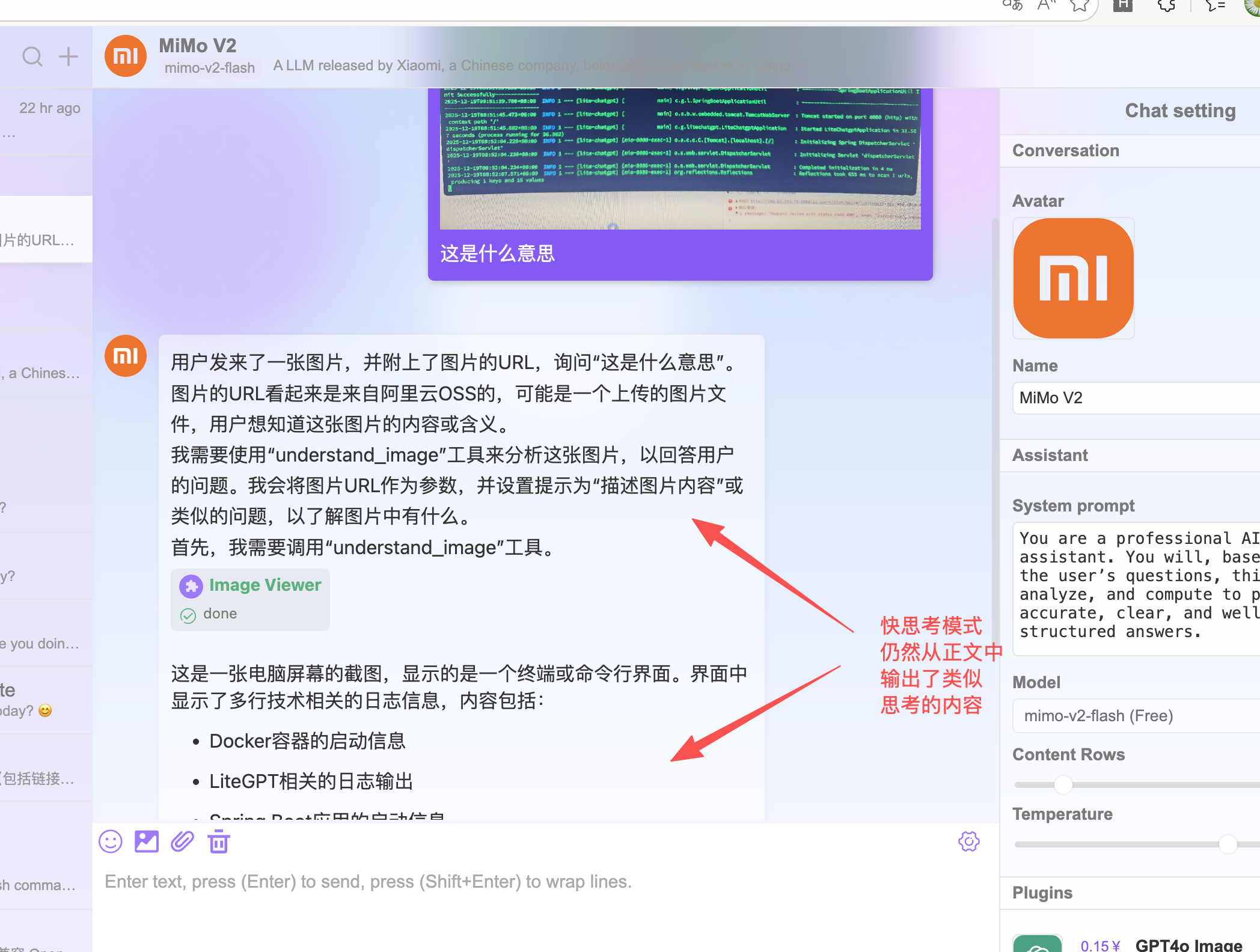This screenshot has height=952, width=1260.
Task: Click the MiMo V2 chat title
Action: 198,46
